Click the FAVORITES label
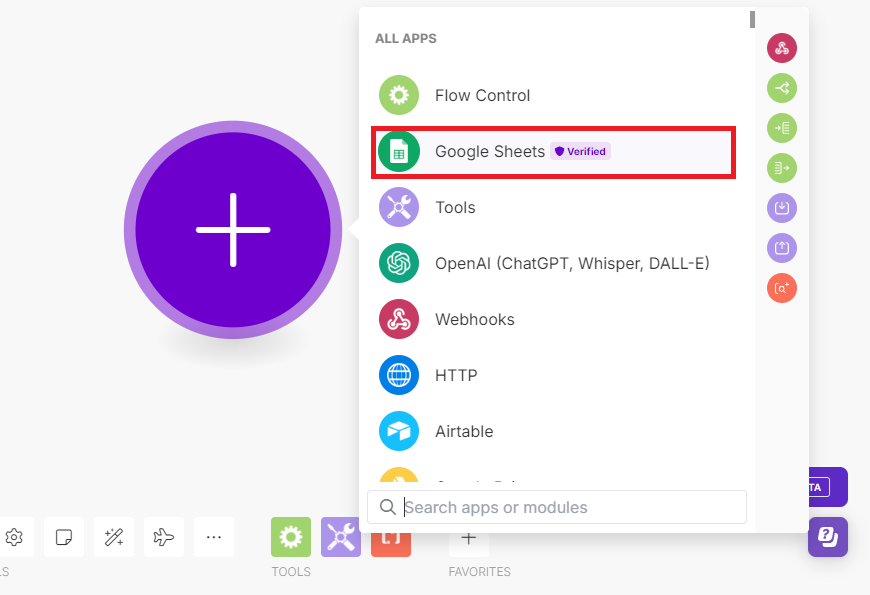The image size is (870, 595). (x=479, y=572)
